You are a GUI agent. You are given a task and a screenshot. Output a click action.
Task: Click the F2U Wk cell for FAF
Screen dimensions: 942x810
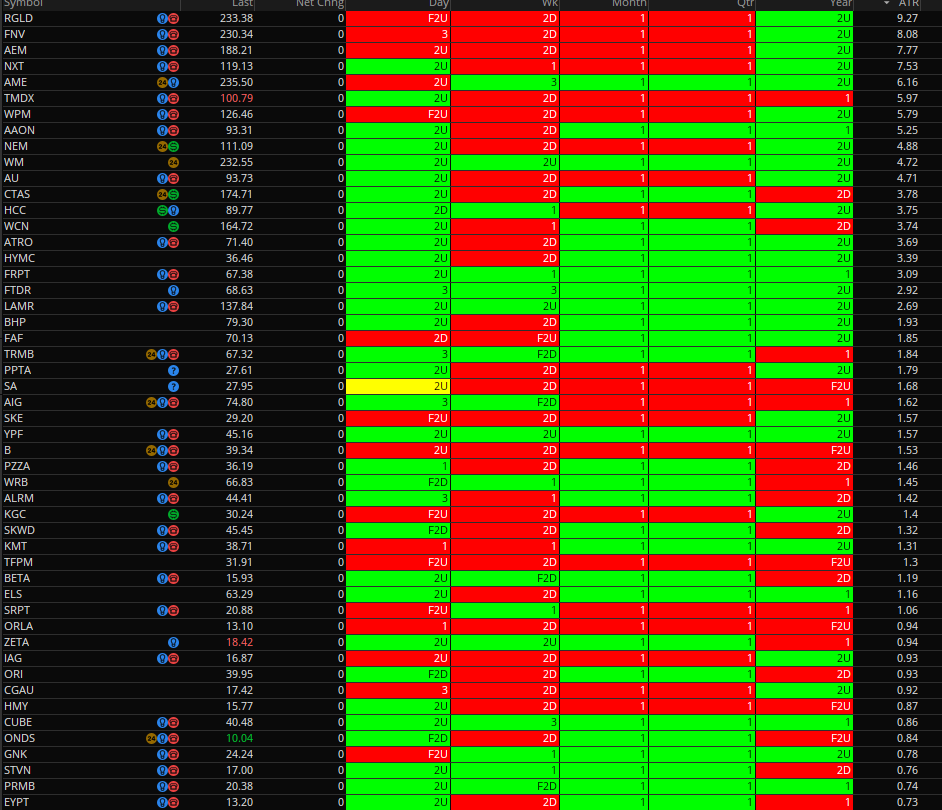click(x=505, y=338)
